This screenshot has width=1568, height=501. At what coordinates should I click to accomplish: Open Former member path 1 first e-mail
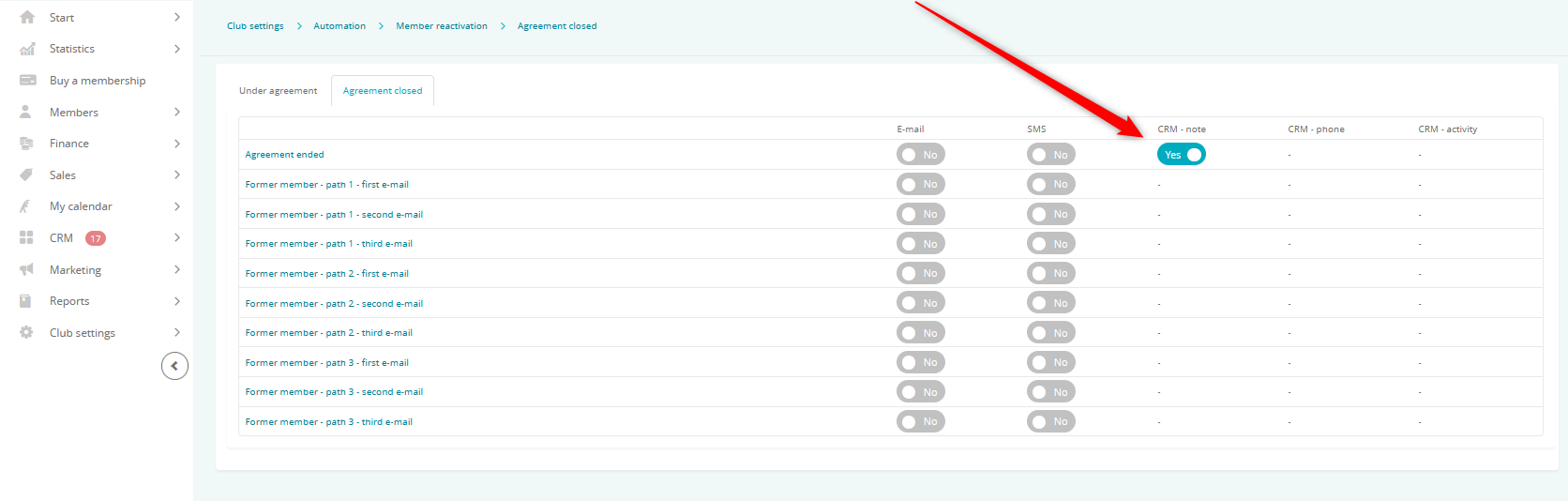point(327,185)
